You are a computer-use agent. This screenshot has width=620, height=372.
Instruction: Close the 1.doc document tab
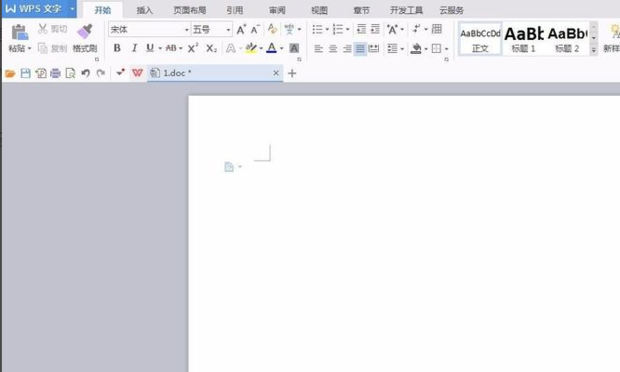[276, 73]
